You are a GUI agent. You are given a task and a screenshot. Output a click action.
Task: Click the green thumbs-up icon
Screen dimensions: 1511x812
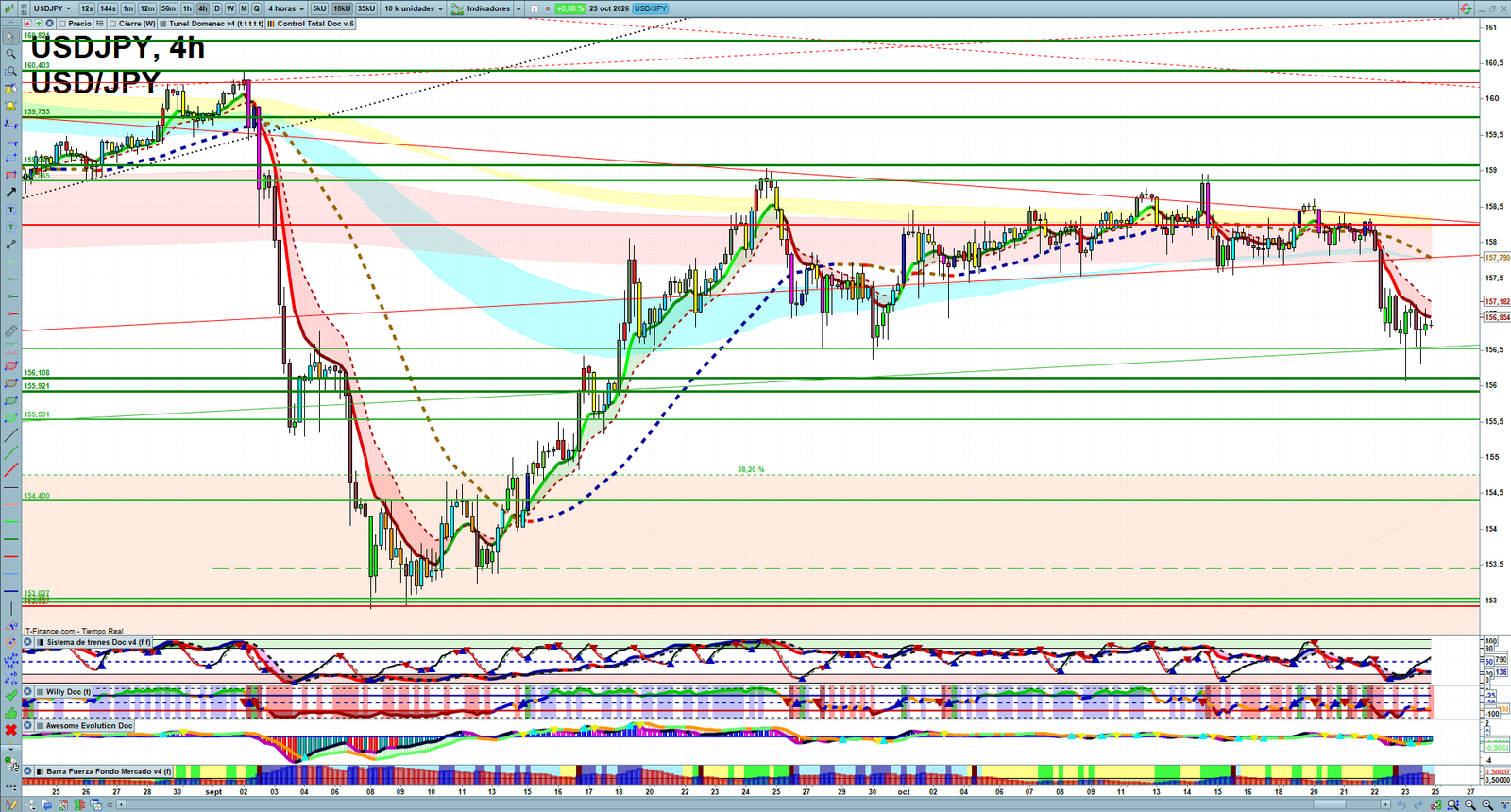click(x=11, y=713)
